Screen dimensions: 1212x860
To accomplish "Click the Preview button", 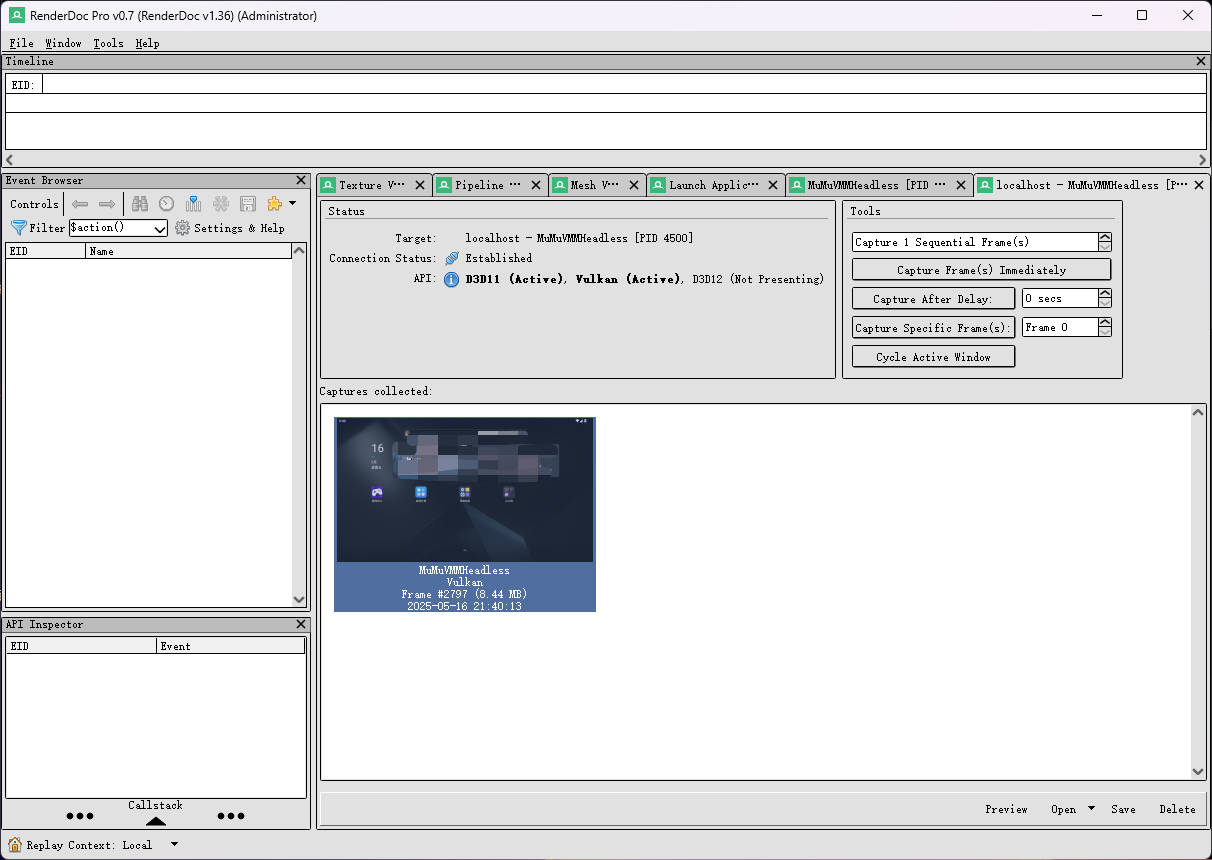I will click(1006, 809).
